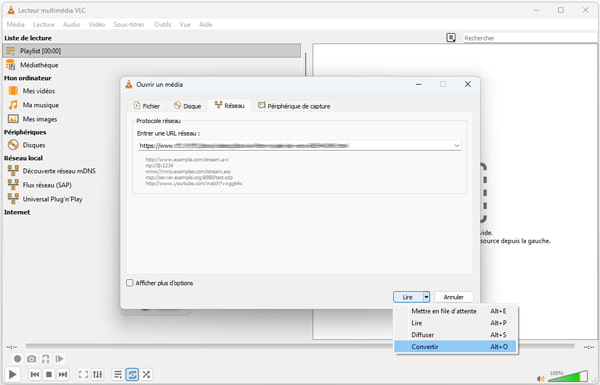This screenshot has width=600, height=385.
Task: Click the Mon ordinateur section header
Action: coord(28,78)
